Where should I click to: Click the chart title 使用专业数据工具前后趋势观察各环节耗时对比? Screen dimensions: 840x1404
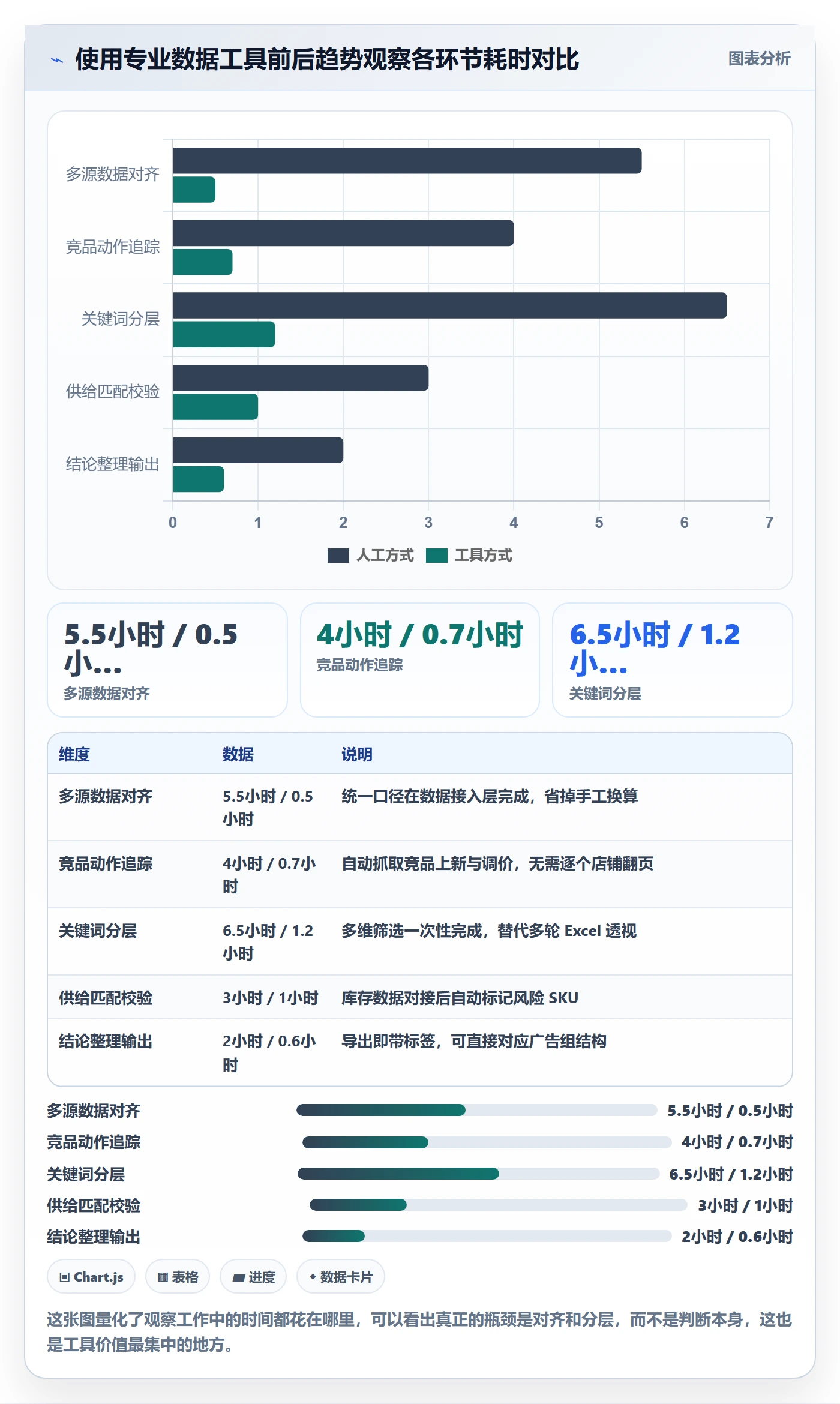(x=327, y=59)
